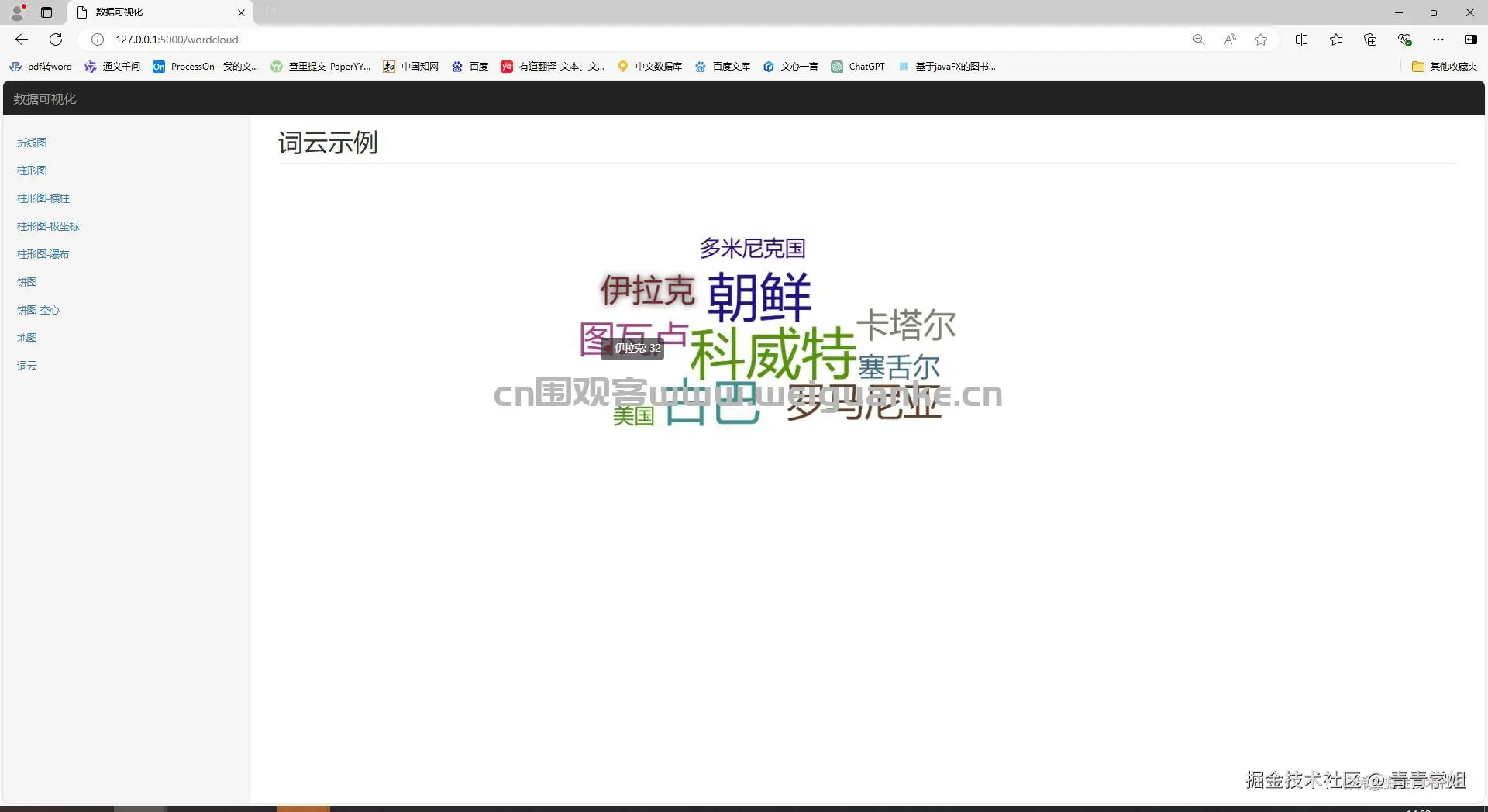The height and width of the screenshot is (812, 1488).
Task: Click the word 塞舌尔 in word cloud
Action: (899, 366)
